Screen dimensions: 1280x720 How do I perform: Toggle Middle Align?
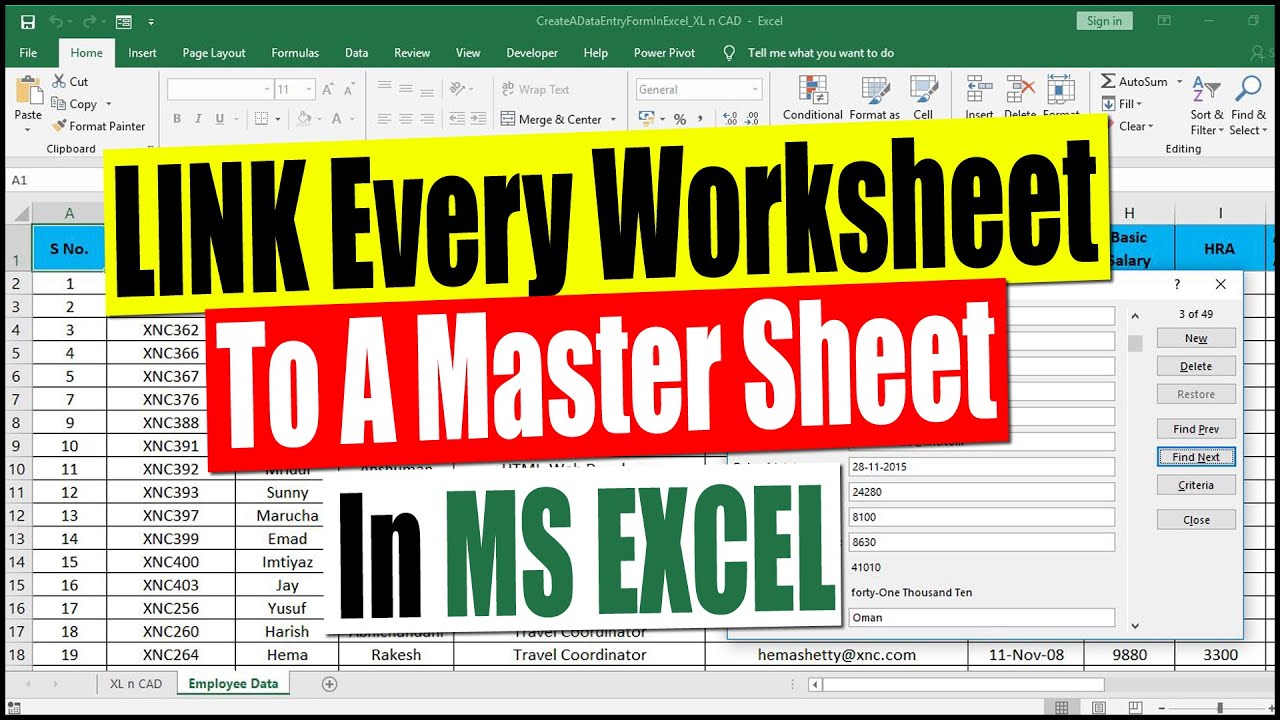[405, 89]
